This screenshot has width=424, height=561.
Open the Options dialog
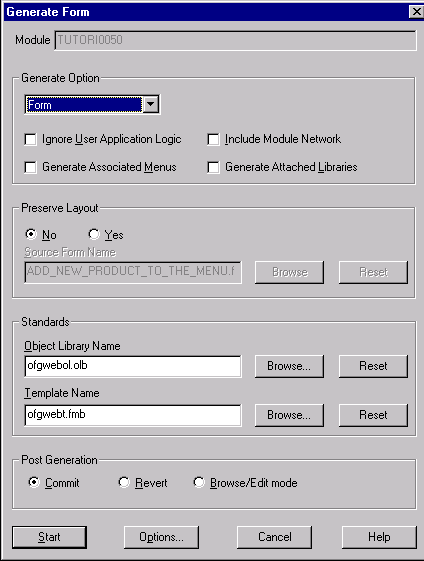[161, 537]
